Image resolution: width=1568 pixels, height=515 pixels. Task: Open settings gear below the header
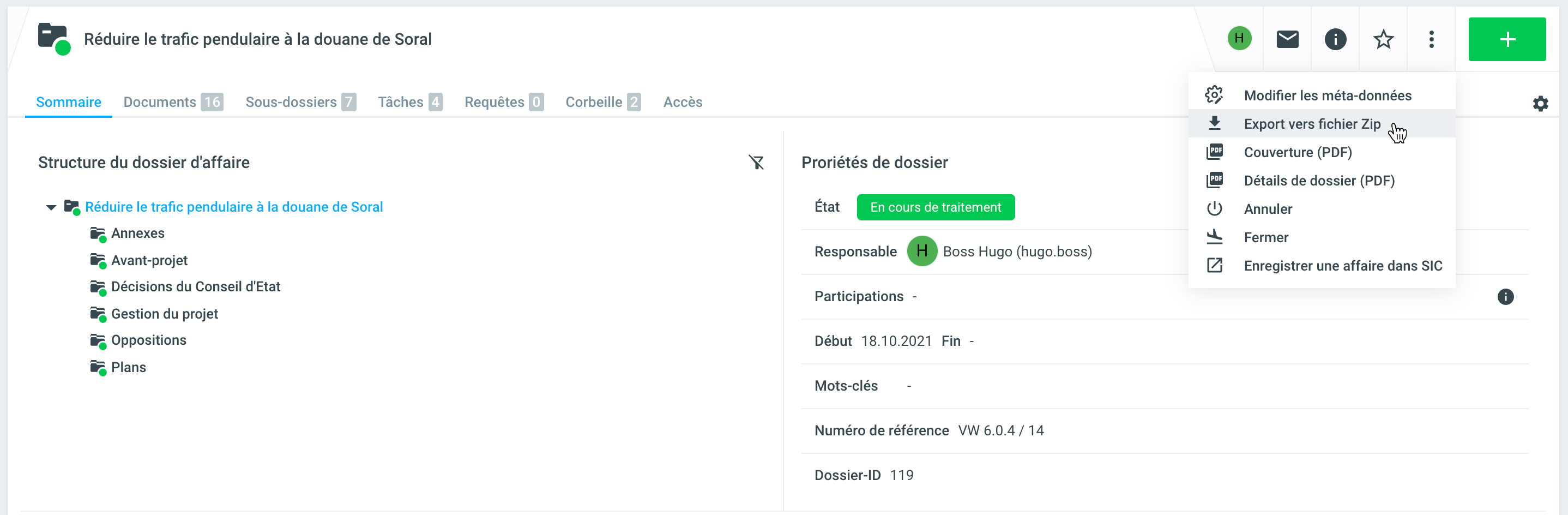pos(1540,104)
